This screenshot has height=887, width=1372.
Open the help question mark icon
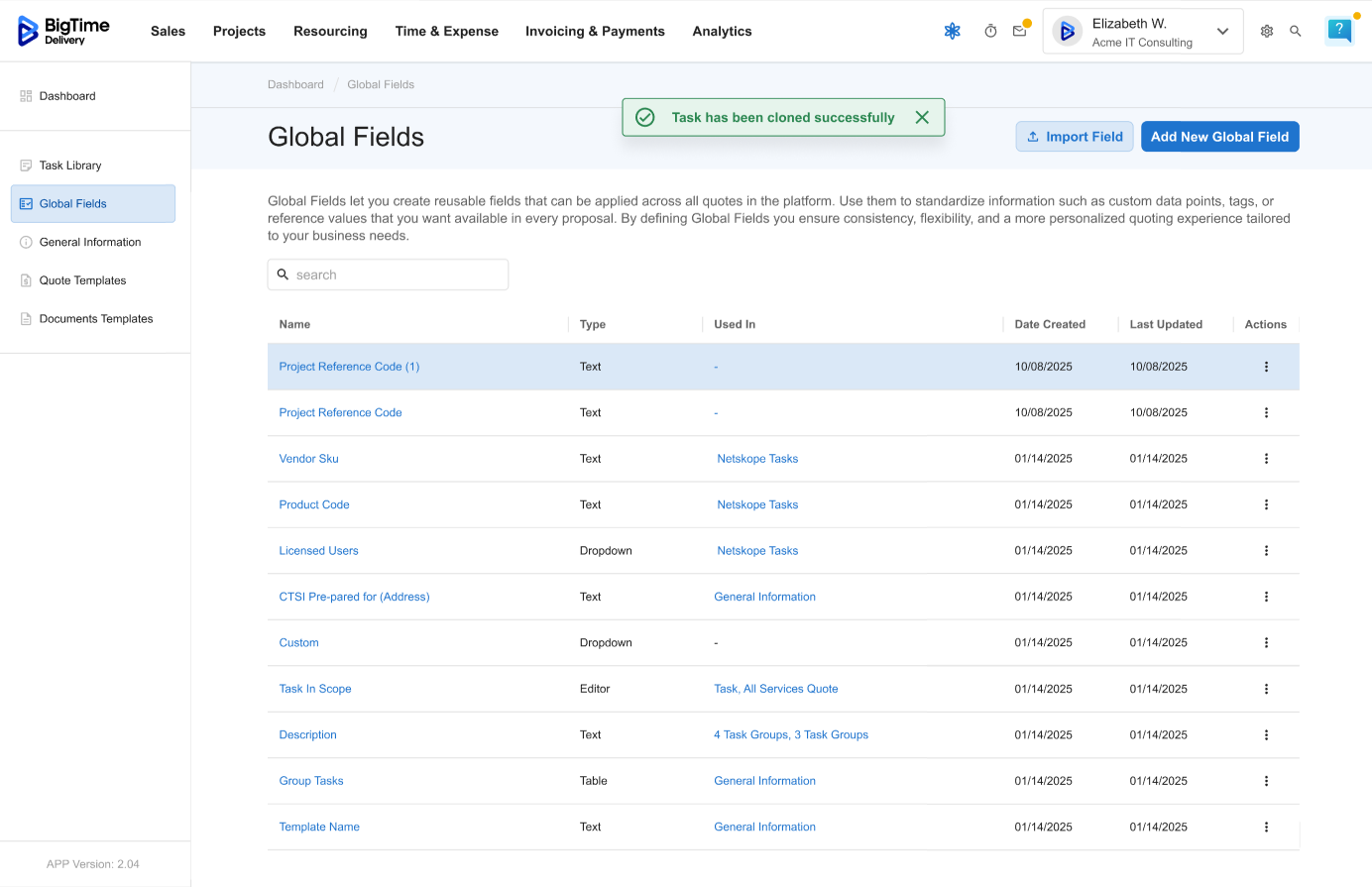[x=1338, y=31]
